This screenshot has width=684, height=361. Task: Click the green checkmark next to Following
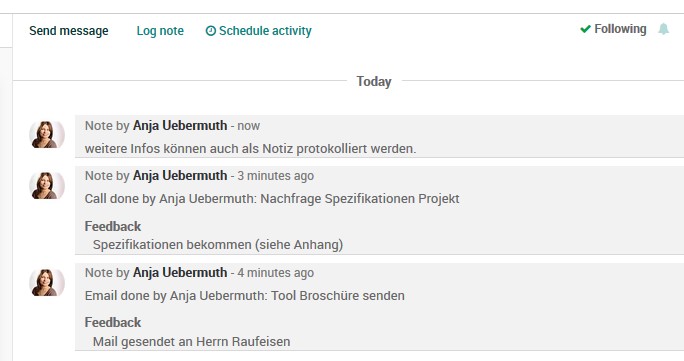(585, 29)
